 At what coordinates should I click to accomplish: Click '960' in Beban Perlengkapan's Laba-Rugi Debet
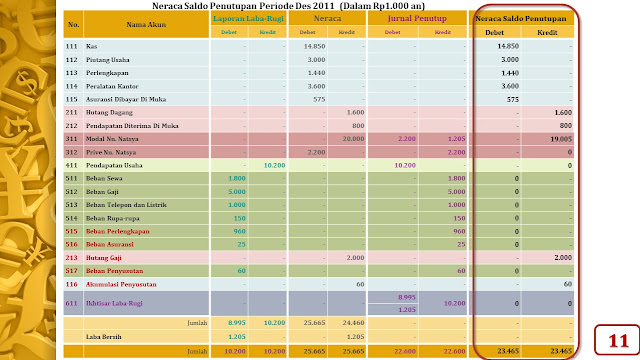click(240, 231)
